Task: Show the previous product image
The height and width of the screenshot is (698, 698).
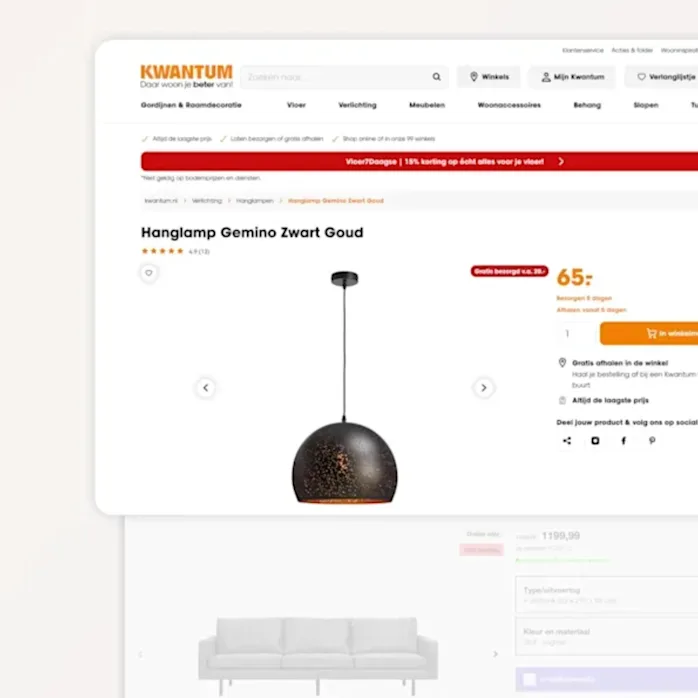Action: pyautogui.click(x=206, y=388)
